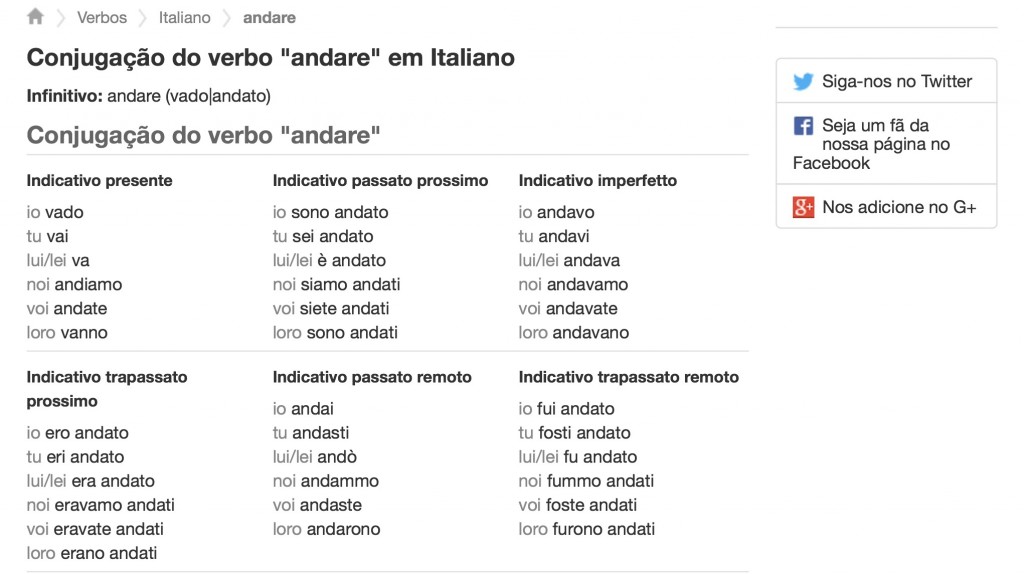
Task: Click Nos adicione no G+
Action: tap(898, 208)
